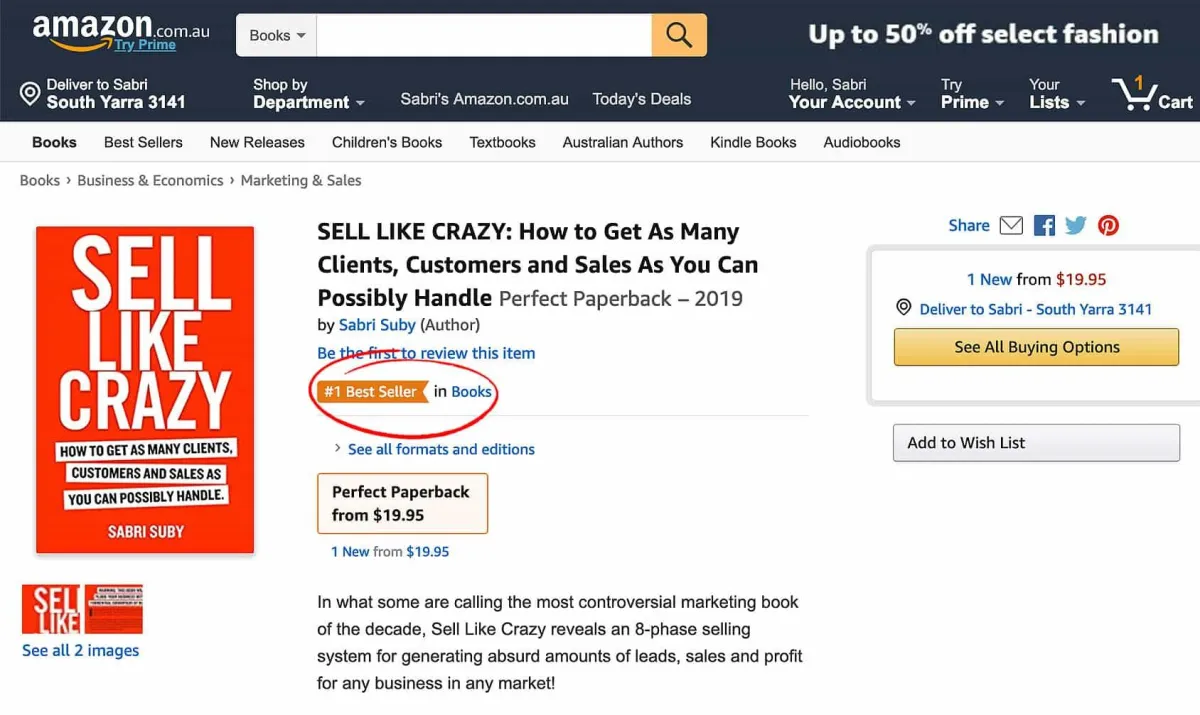Click See All Buying Options button
Screen dimensions: 1200x715
pyautogui.click(x=1036, y=347)
